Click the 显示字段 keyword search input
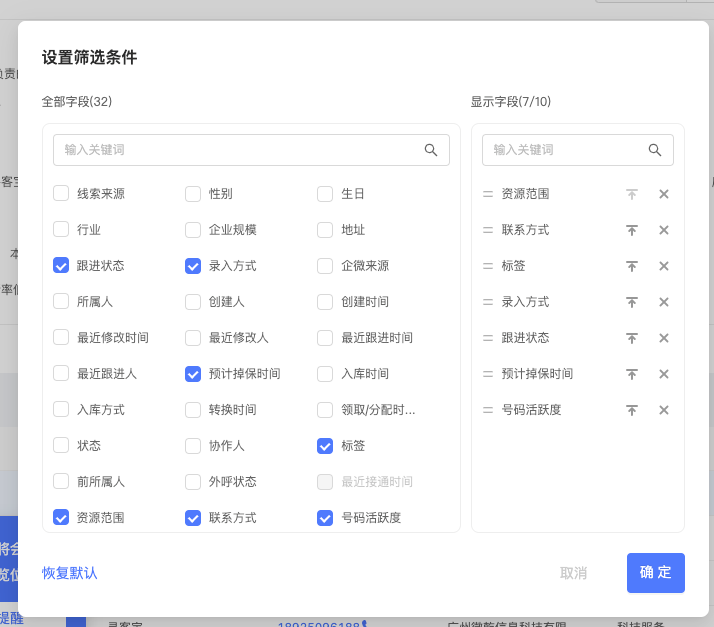Image resolution: width=714 pixels, height=627 pixels. [565, 150]
